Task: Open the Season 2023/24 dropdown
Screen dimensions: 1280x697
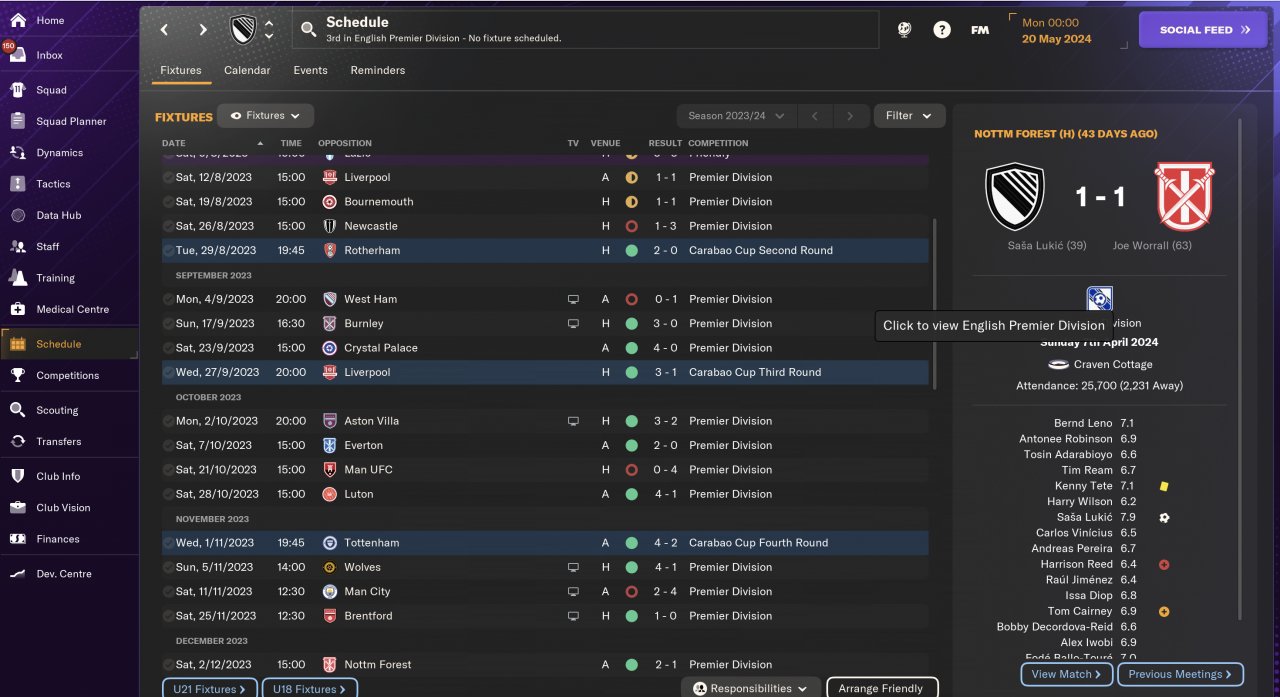Action: click(x=736, y=116)
